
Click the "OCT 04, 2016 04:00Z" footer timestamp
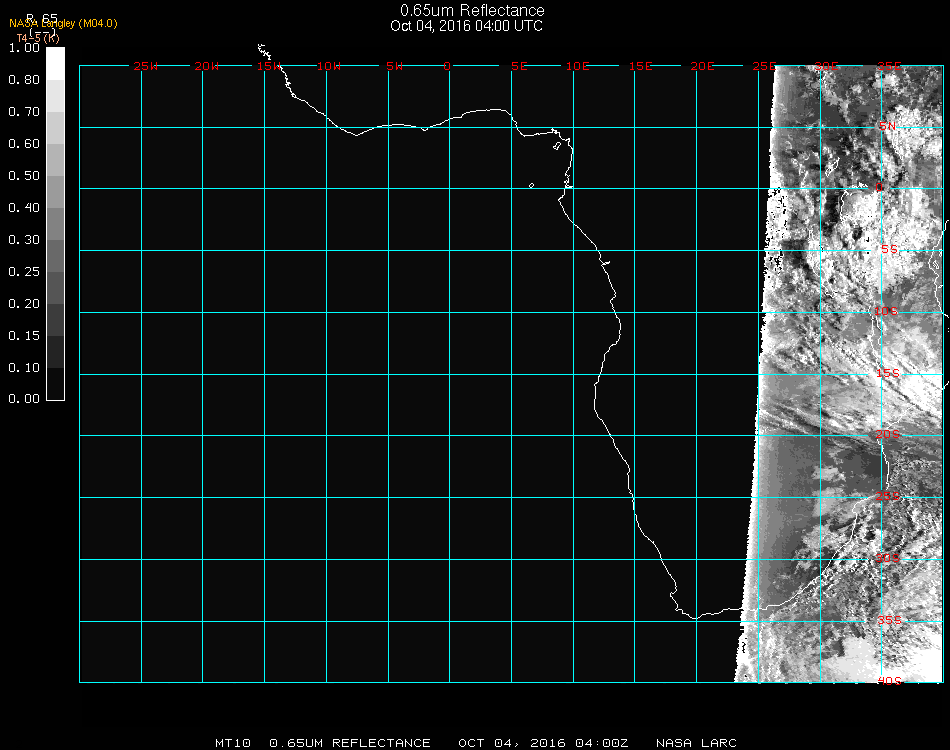[543, 743]
